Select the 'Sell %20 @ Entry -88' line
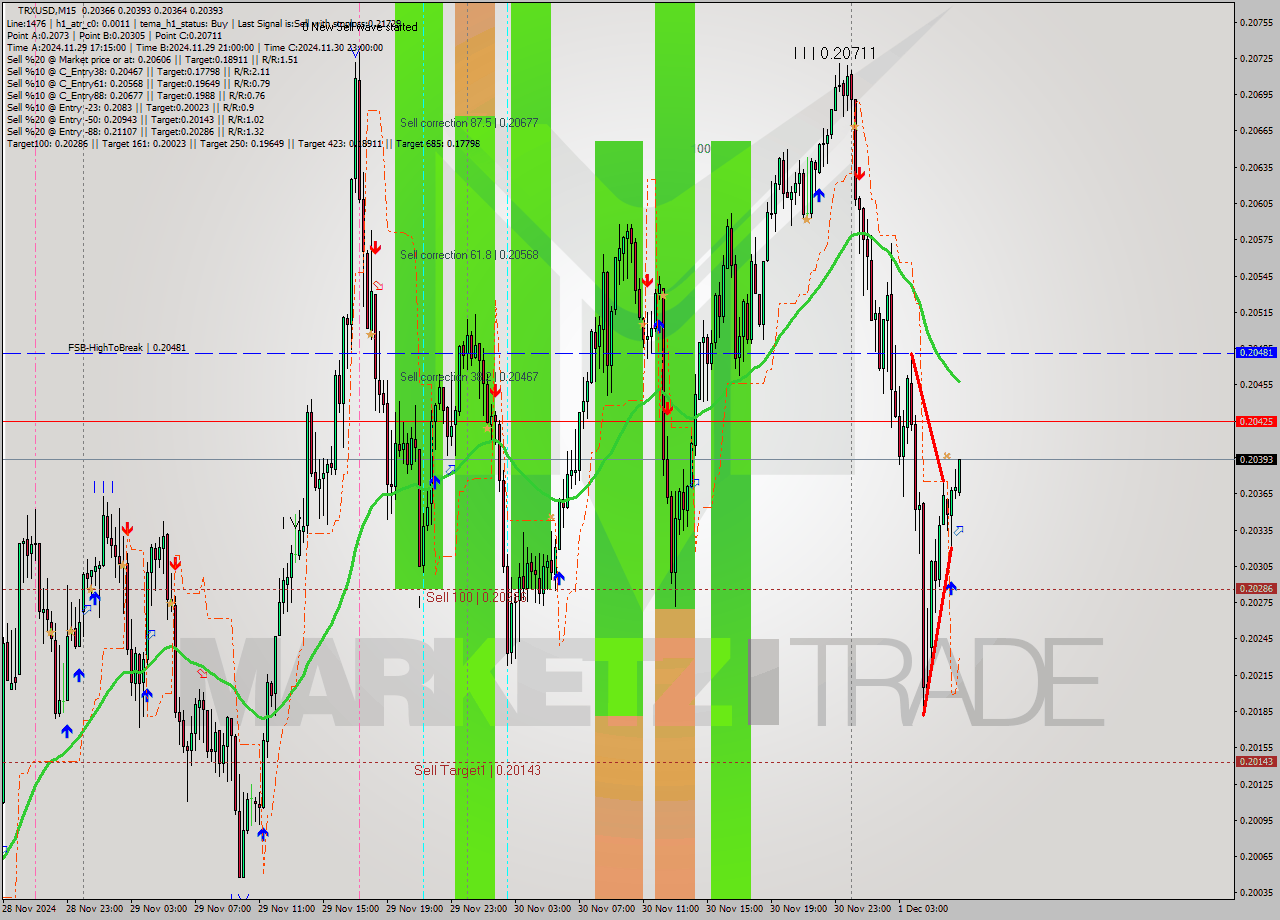Image resolution: width=1280 pixels, height=920 pixels. point(135,131)
